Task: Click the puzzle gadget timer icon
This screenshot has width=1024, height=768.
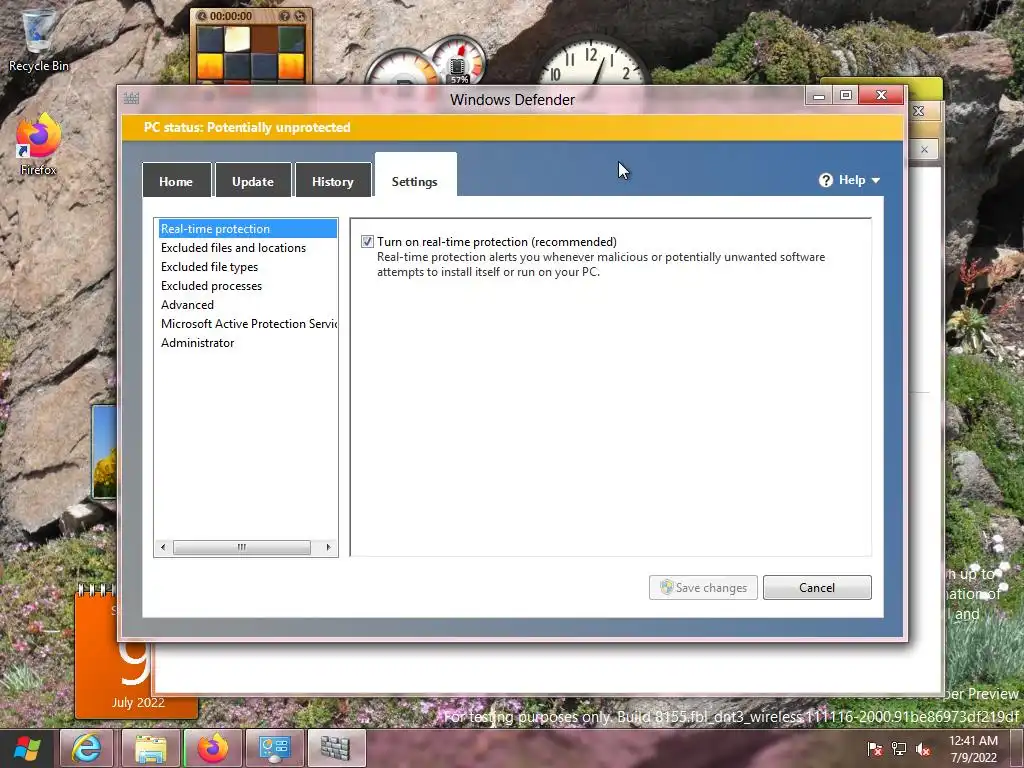Action: pos(202,16)
